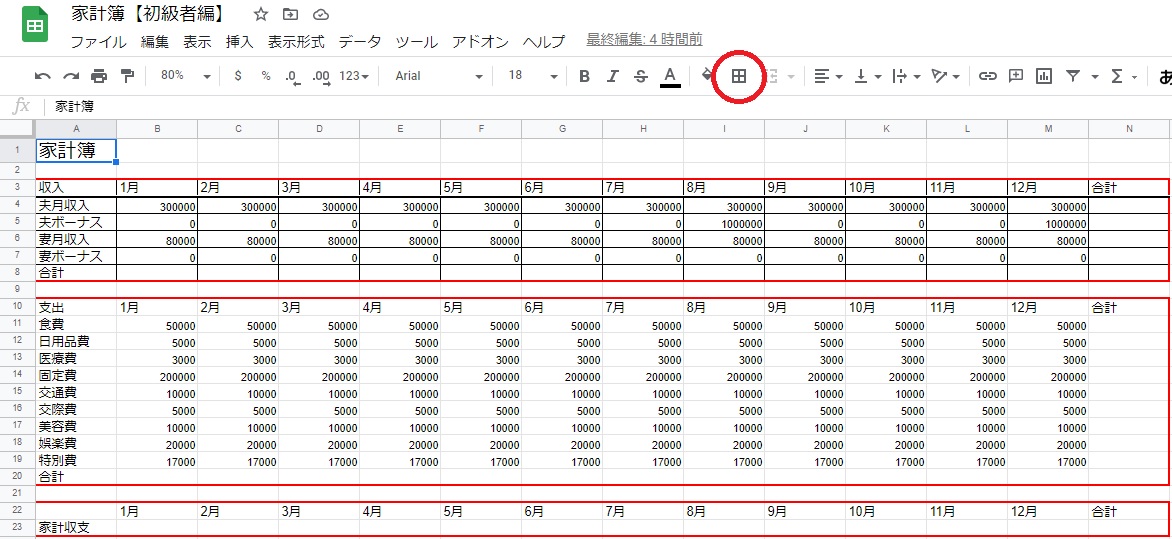Click the insert chart icon
The width and height of the screenshot is (1172, 539).
coord(1044,76)
